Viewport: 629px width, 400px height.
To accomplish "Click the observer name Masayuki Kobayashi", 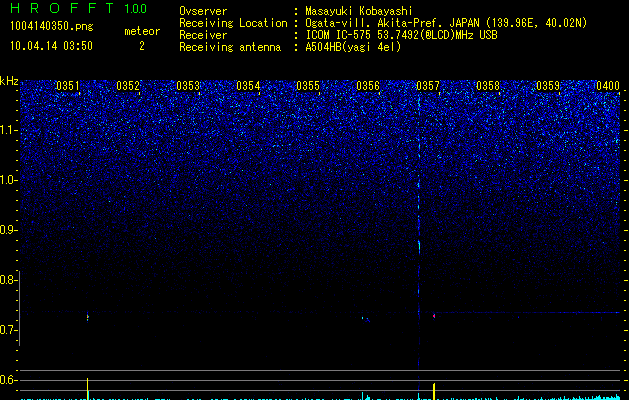I will (x=358, y=11).
